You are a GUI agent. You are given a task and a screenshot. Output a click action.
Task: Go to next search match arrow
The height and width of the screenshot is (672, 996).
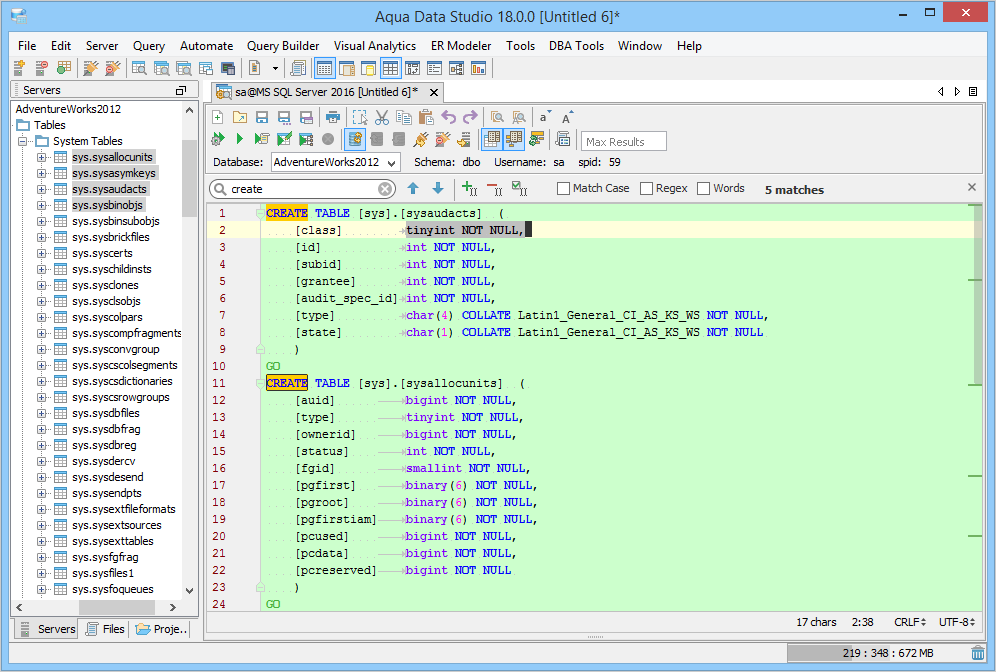click(x=437, y=188)
